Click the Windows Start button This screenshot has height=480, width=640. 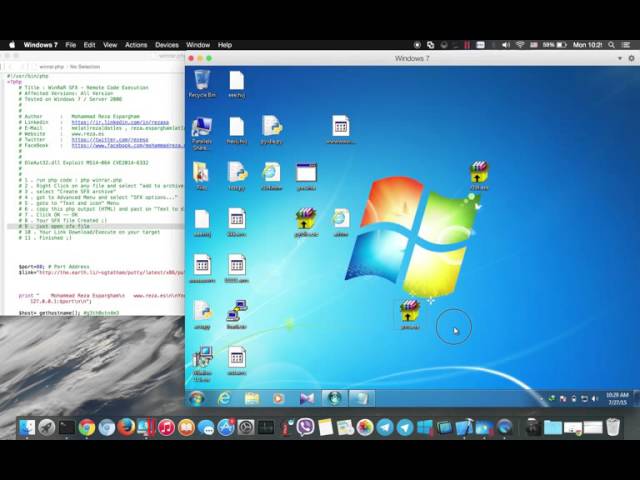click(x=197, y=398)
